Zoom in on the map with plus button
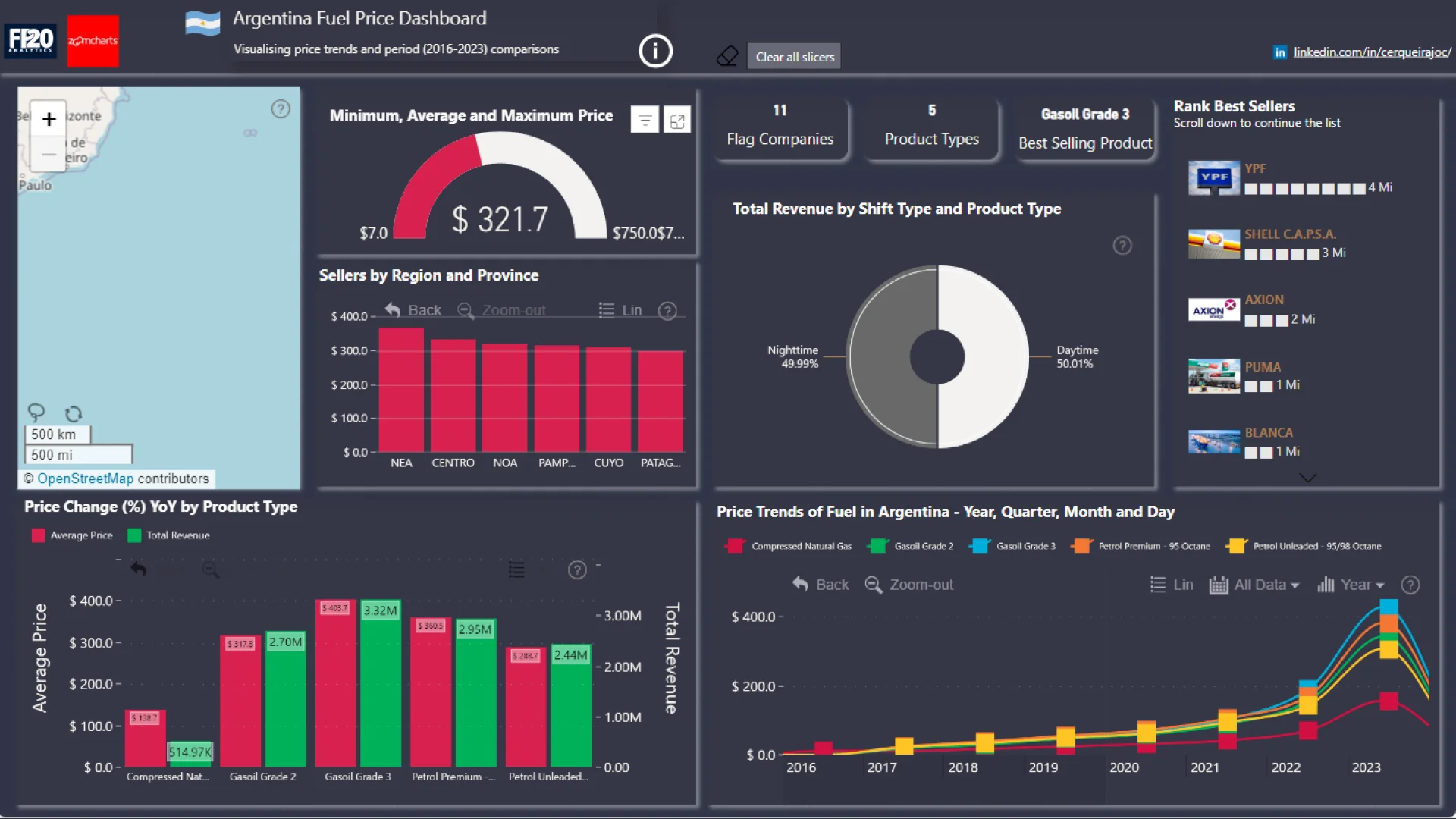1456x819 pixels. pyautogui.click(x=49, y=119)
